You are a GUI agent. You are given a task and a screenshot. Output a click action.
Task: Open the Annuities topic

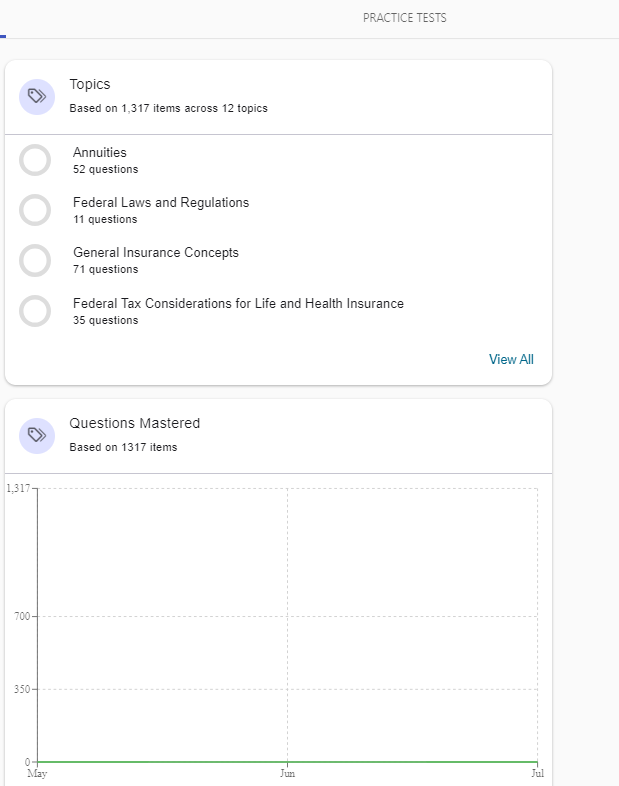(x=100, y=153)
